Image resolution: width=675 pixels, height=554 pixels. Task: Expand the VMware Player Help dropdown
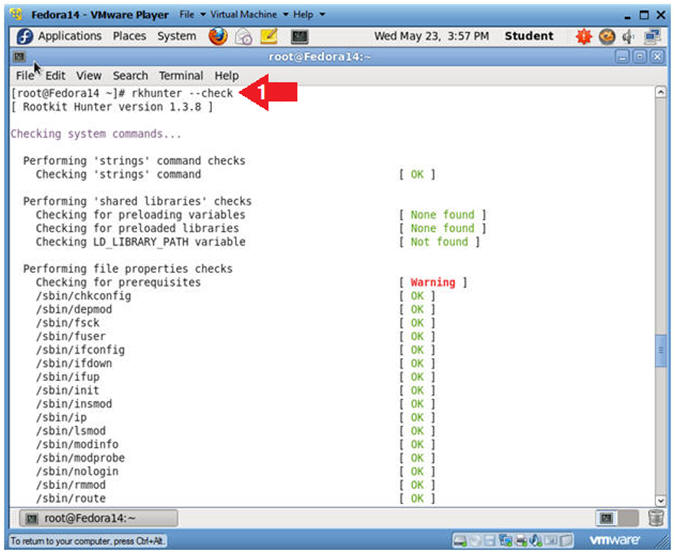click(x=309, y=15)
